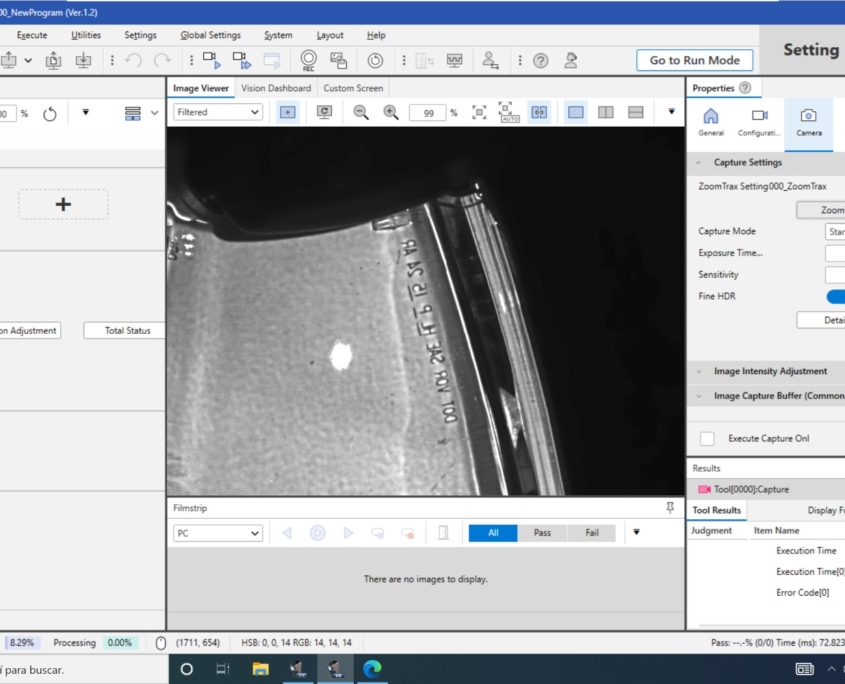
Task: Click the zoom percentage field showing 99
Action: point(427,113)
